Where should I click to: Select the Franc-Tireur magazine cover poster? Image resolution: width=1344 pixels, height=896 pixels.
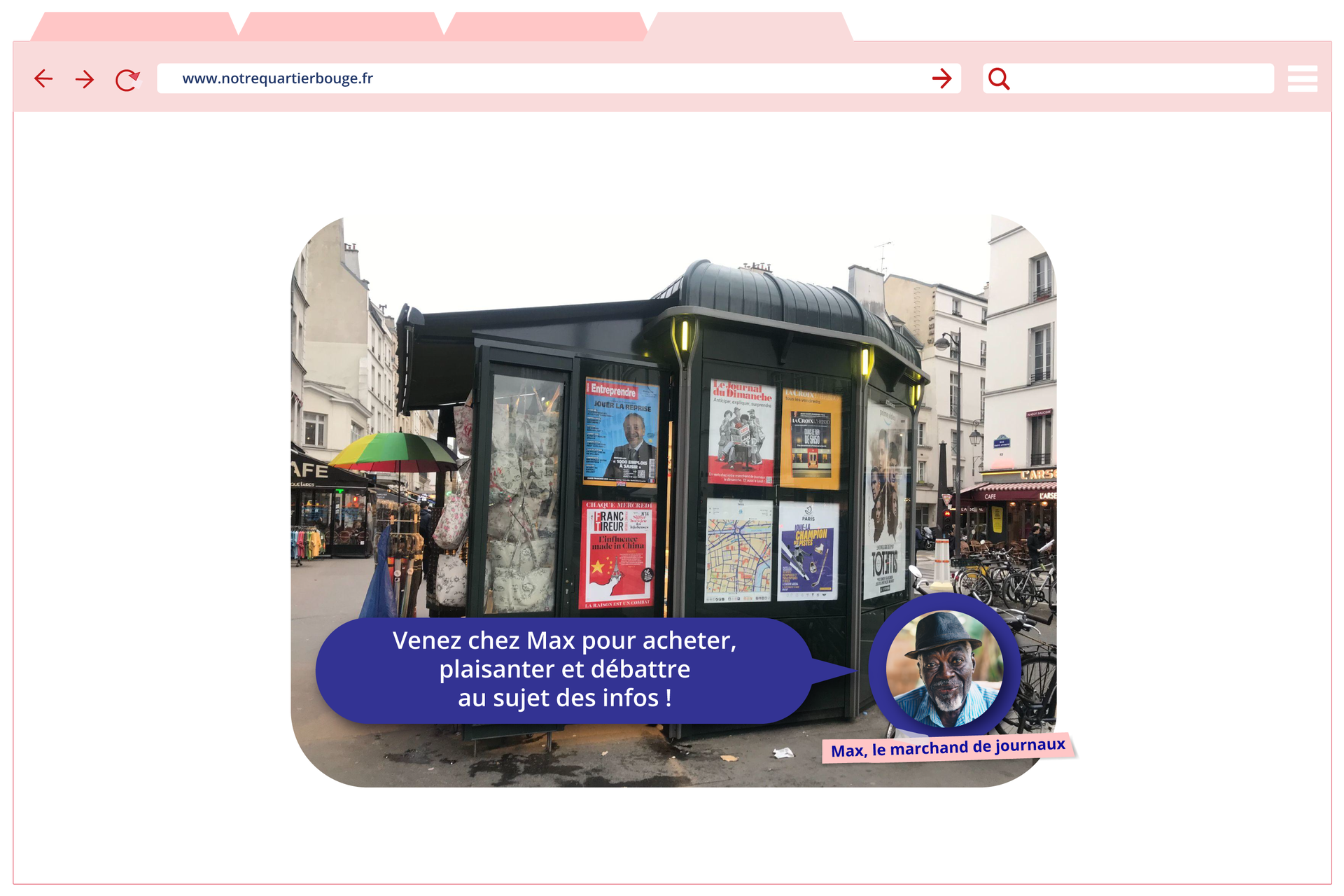point(619,549)
